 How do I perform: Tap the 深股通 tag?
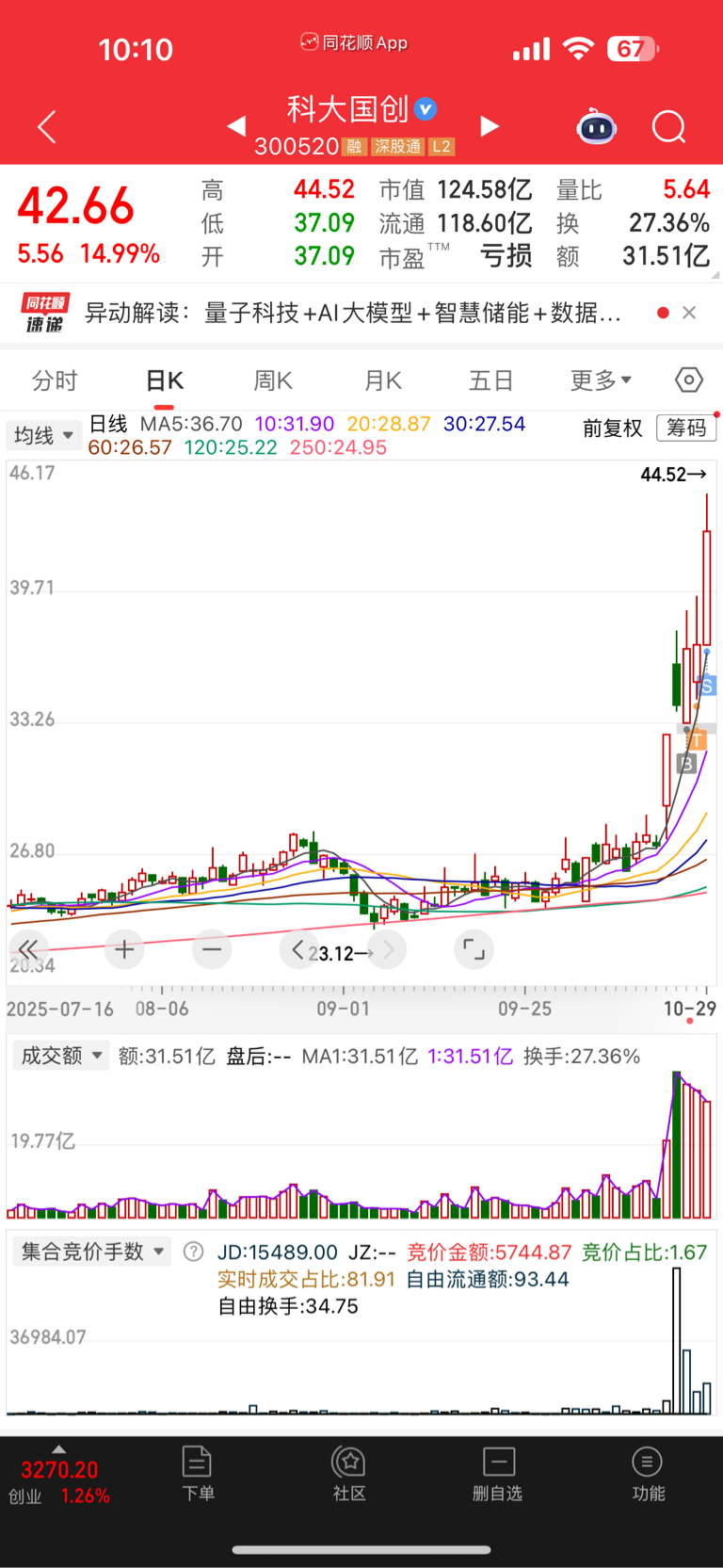pos(397,147)
